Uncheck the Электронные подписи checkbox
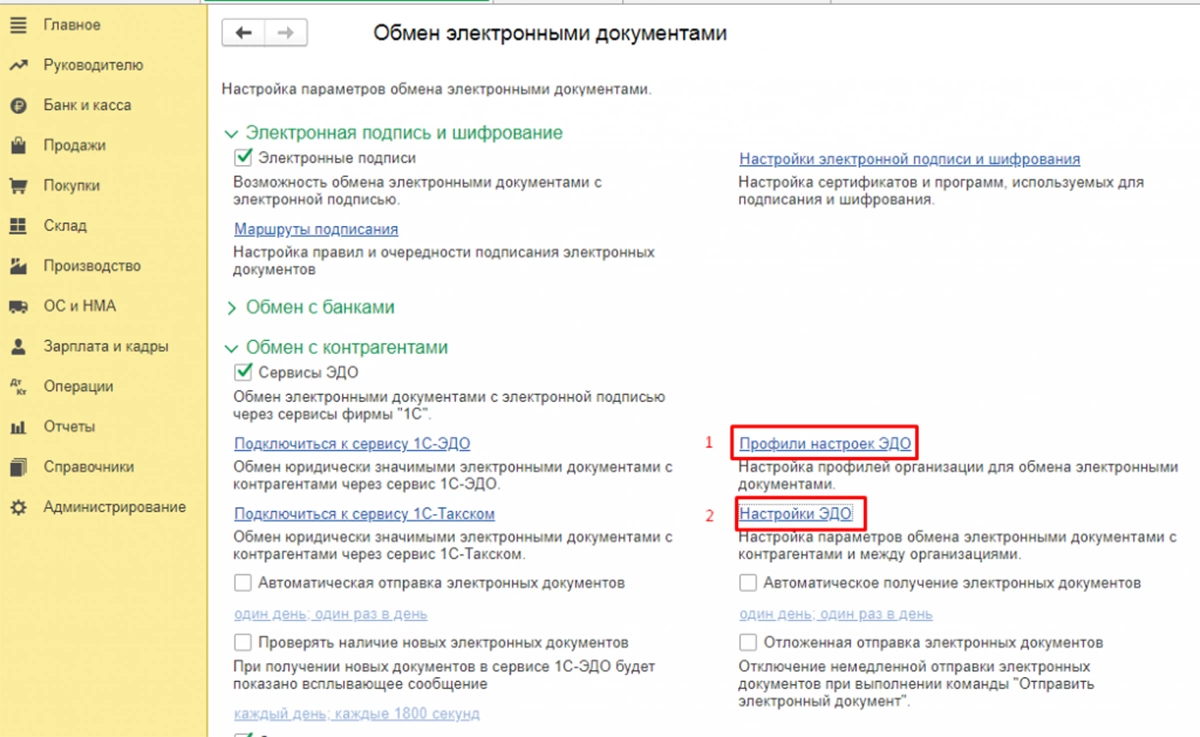Screen dimensions: 1200x737 click(242, 157)
